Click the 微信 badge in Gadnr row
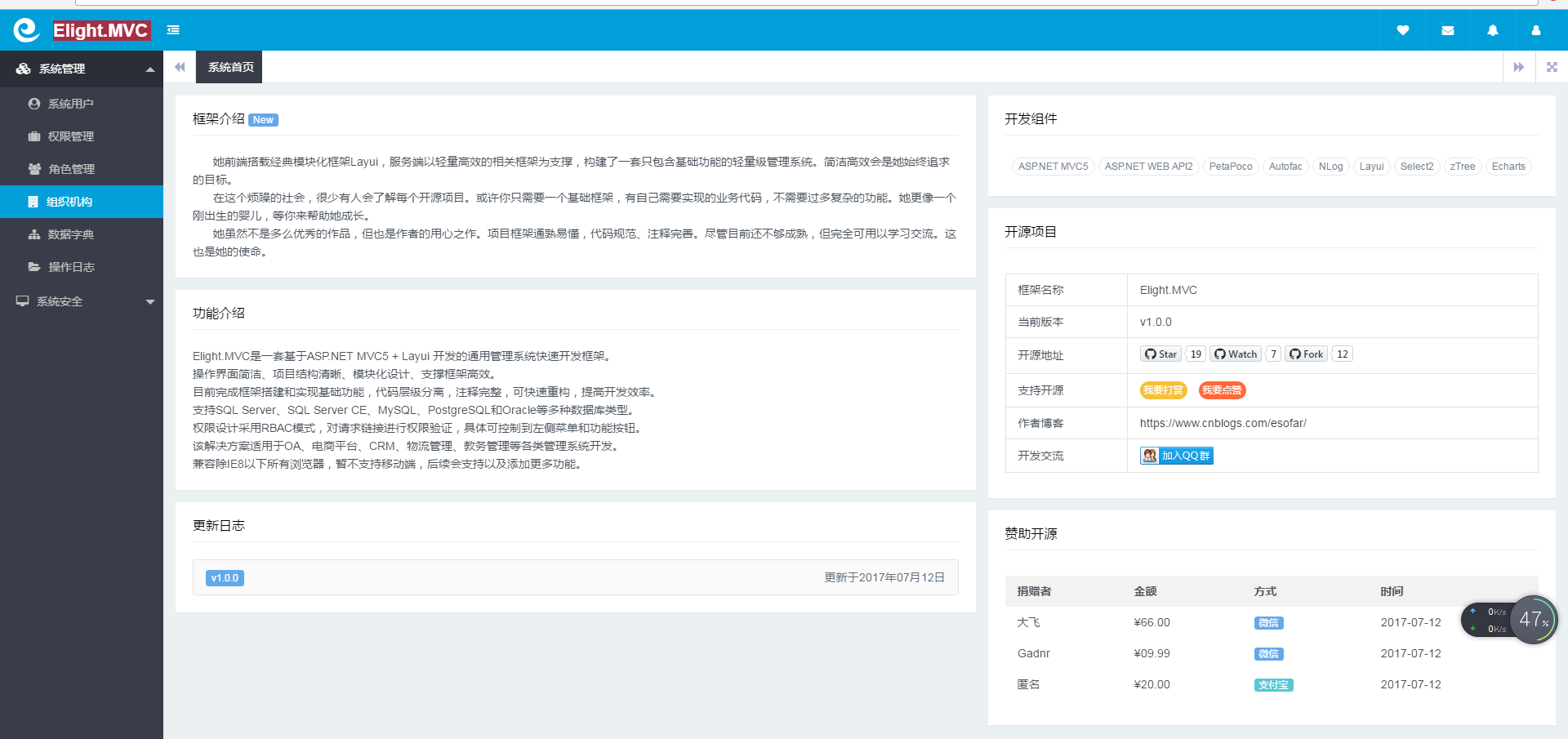The width and height of the screenshot is (1568, 739). pyautogui.click(x=1268, y=654)
